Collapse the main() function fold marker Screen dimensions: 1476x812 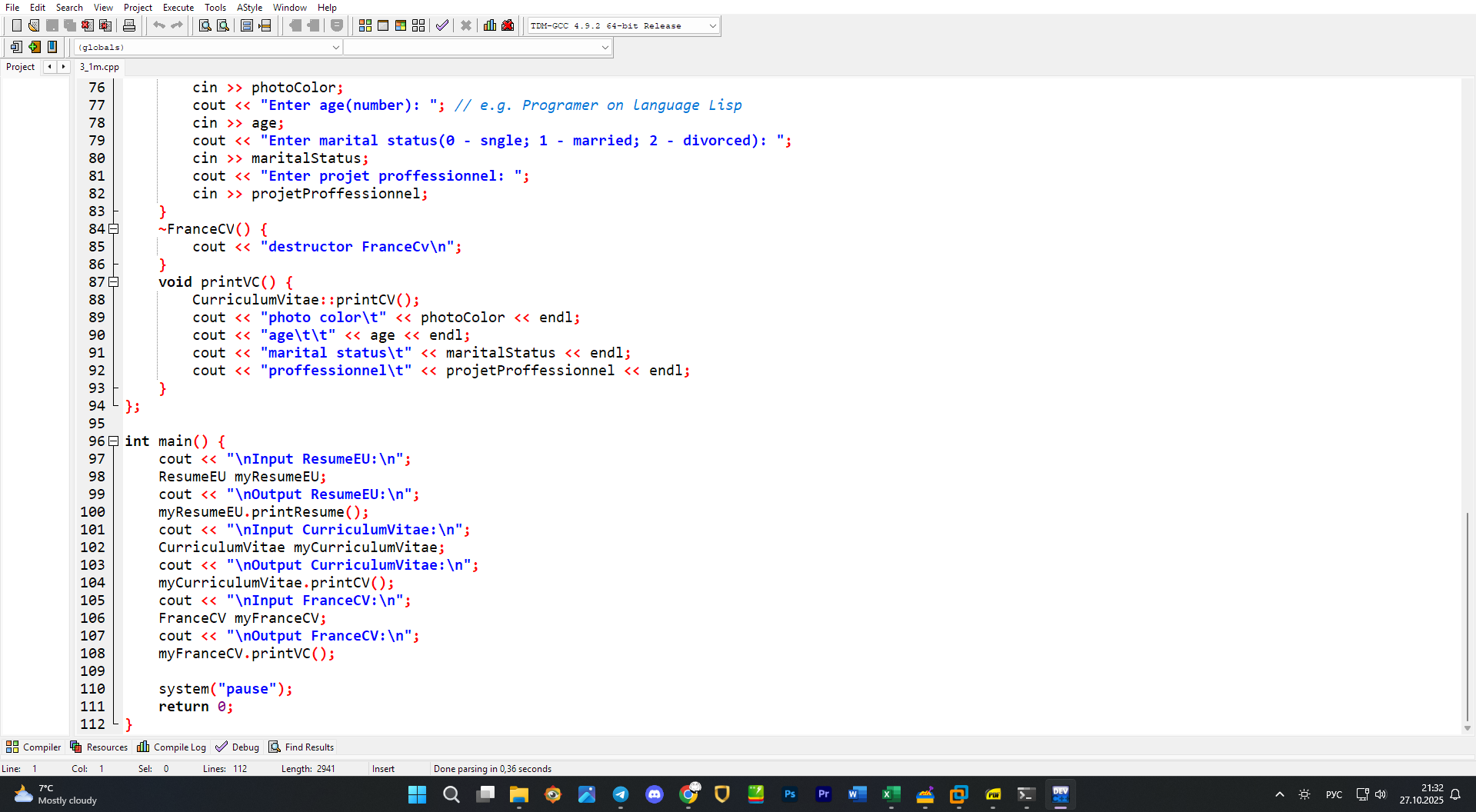(x=114, y=441)
